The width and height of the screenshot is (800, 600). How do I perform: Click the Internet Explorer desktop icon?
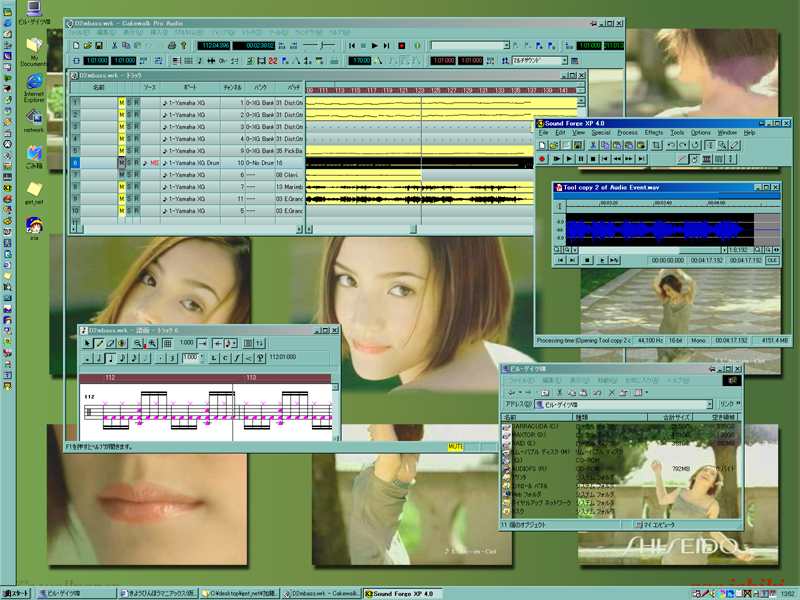click(x=34, y=87)
